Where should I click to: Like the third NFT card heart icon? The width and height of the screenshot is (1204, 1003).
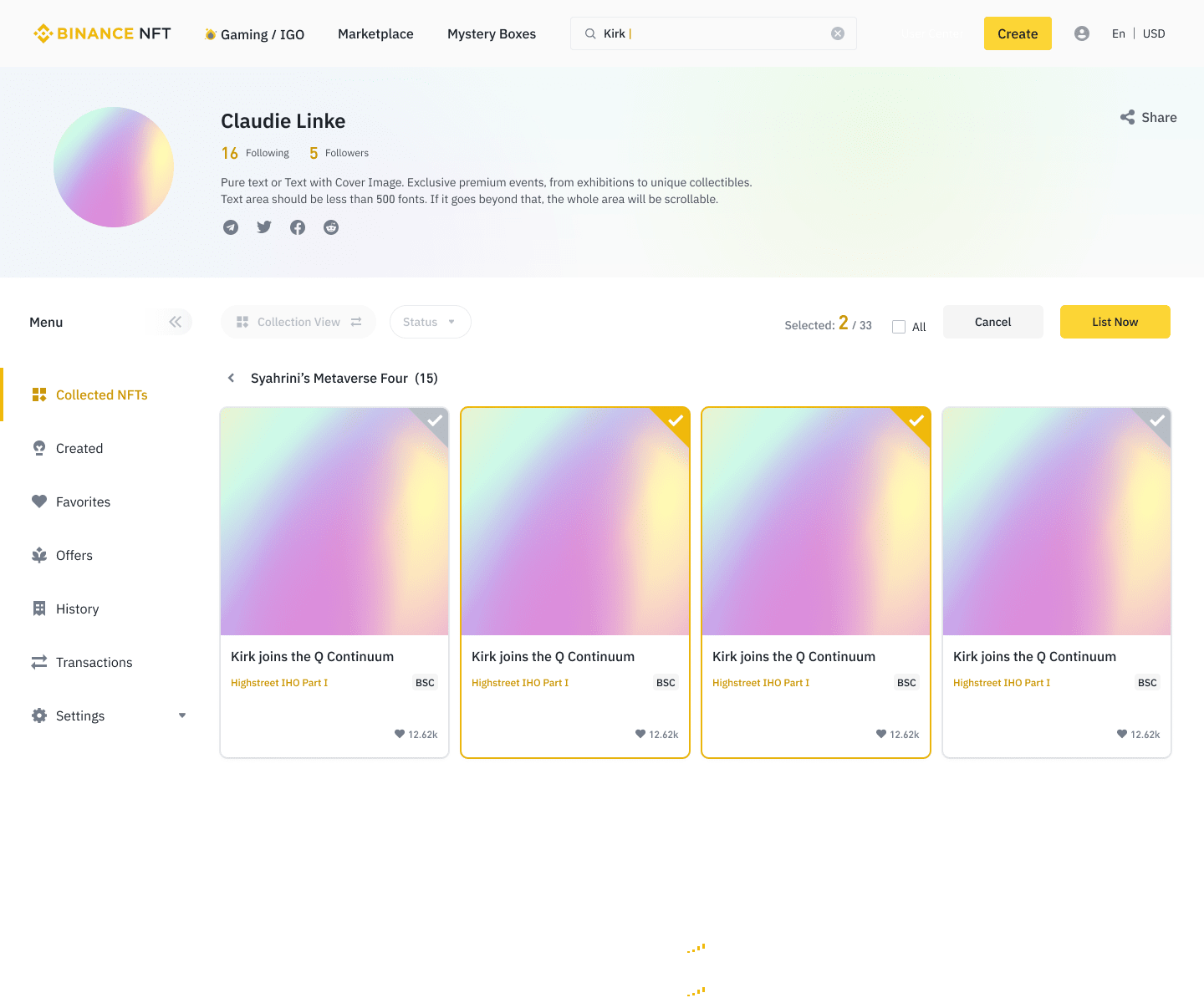(881, 734)
